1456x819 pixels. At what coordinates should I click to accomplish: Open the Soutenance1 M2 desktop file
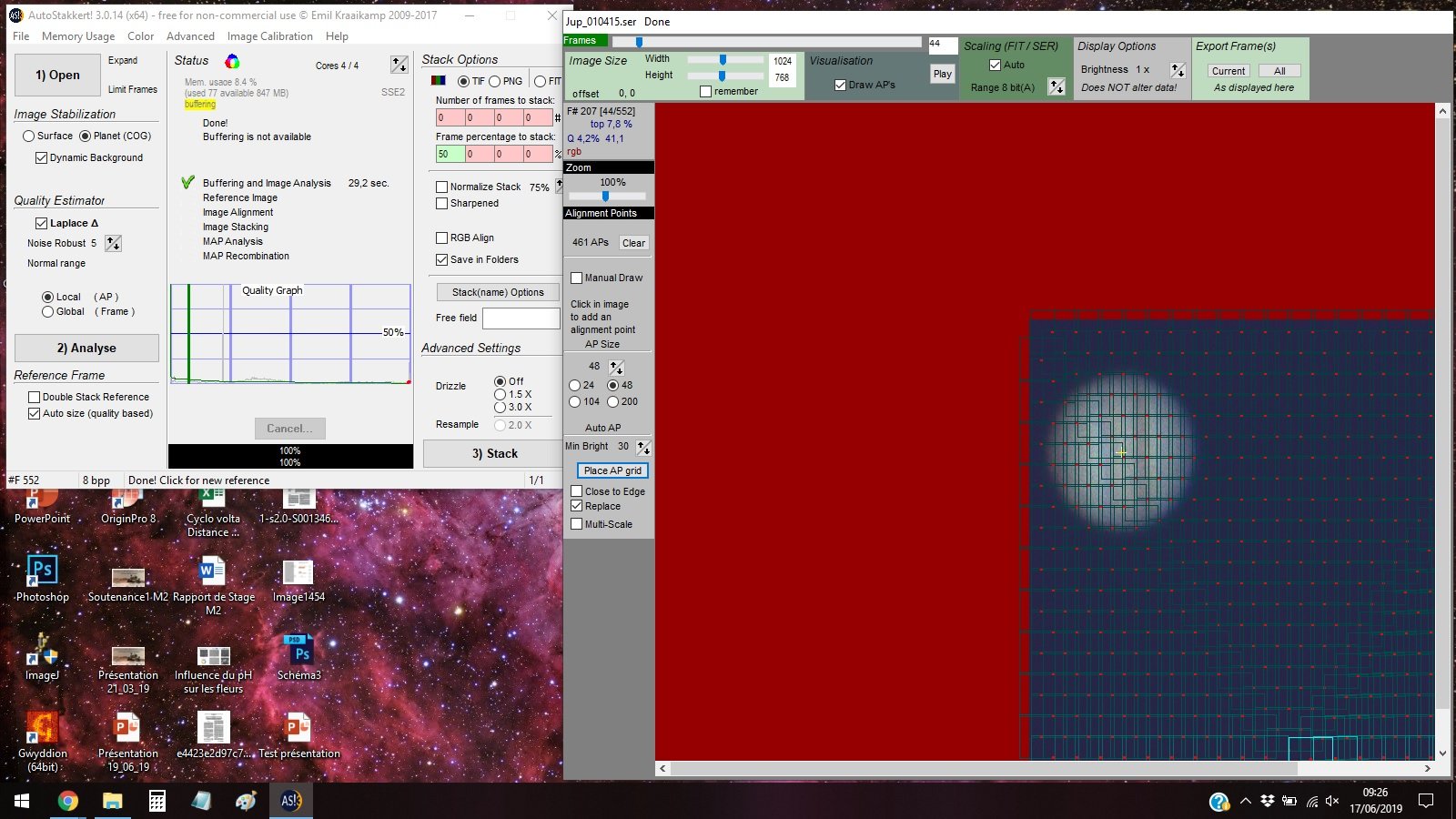click(128, 582)
